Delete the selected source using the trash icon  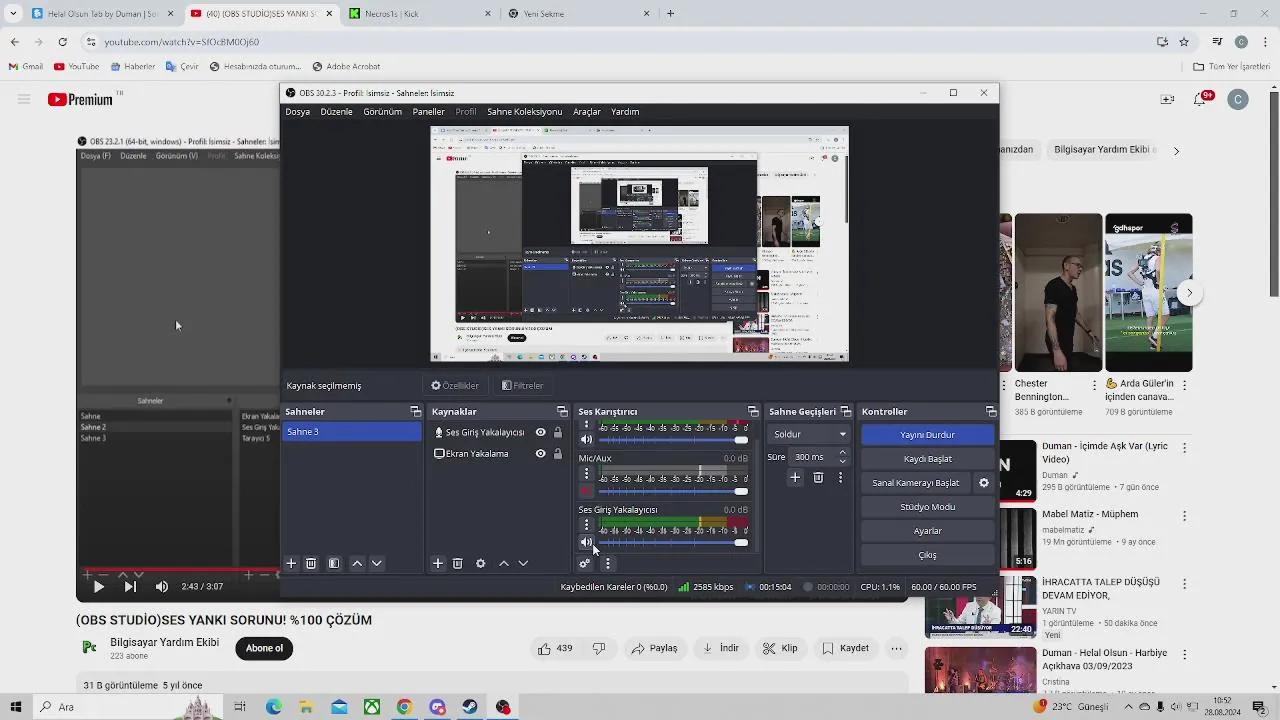[457, 563]
